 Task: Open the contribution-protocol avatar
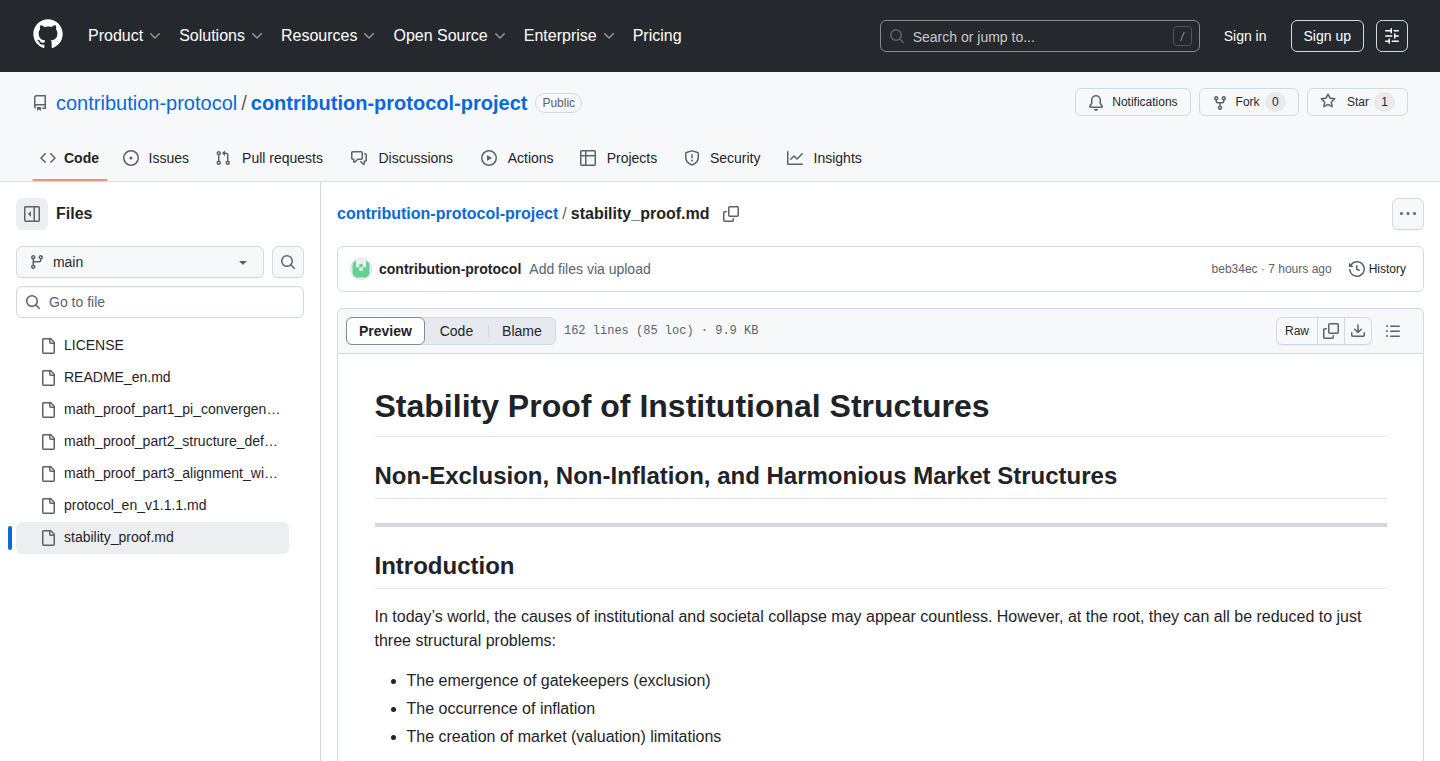tap(361, 269)
